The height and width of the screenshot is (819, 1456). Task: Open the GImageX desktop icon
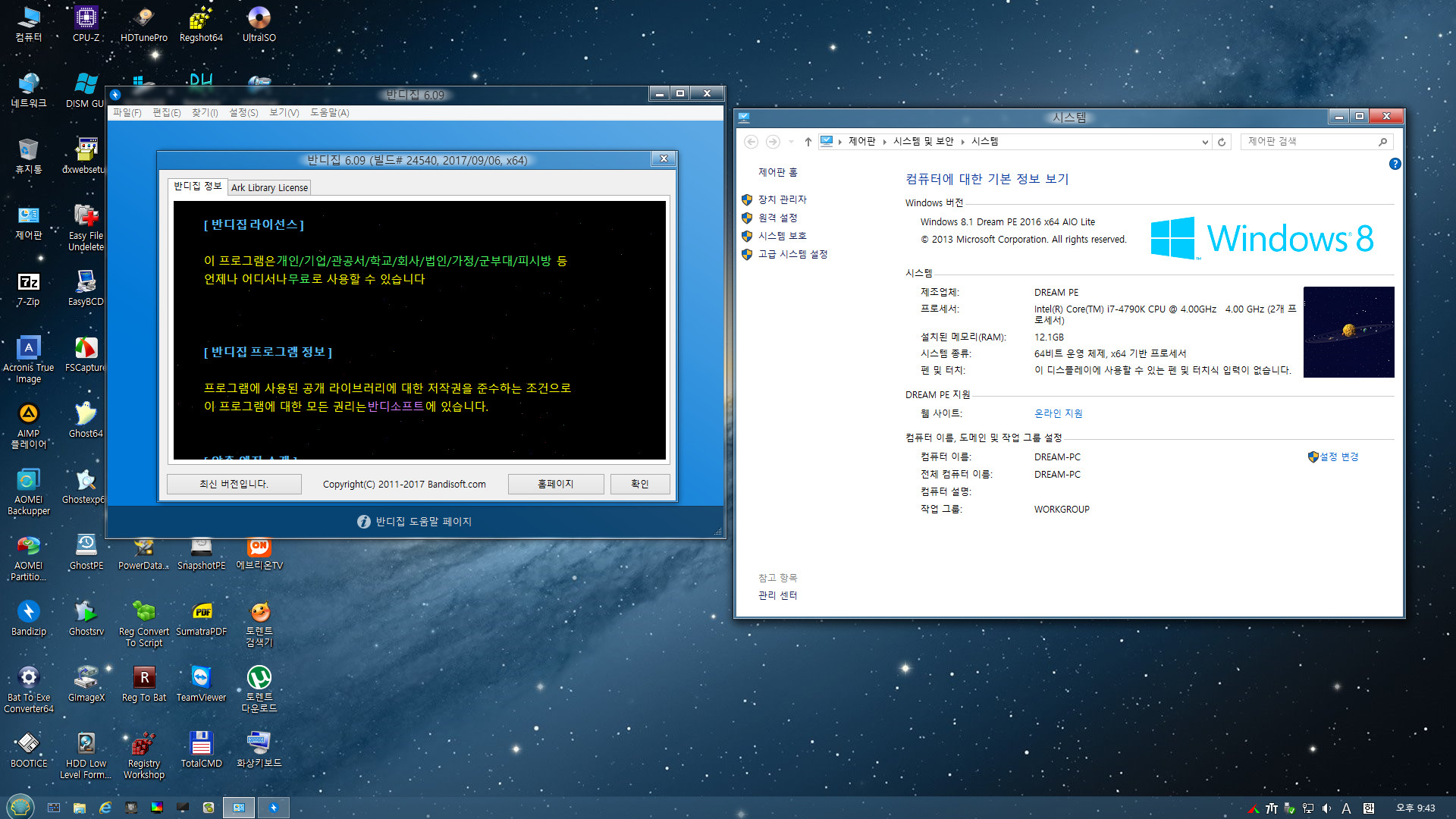86,684
